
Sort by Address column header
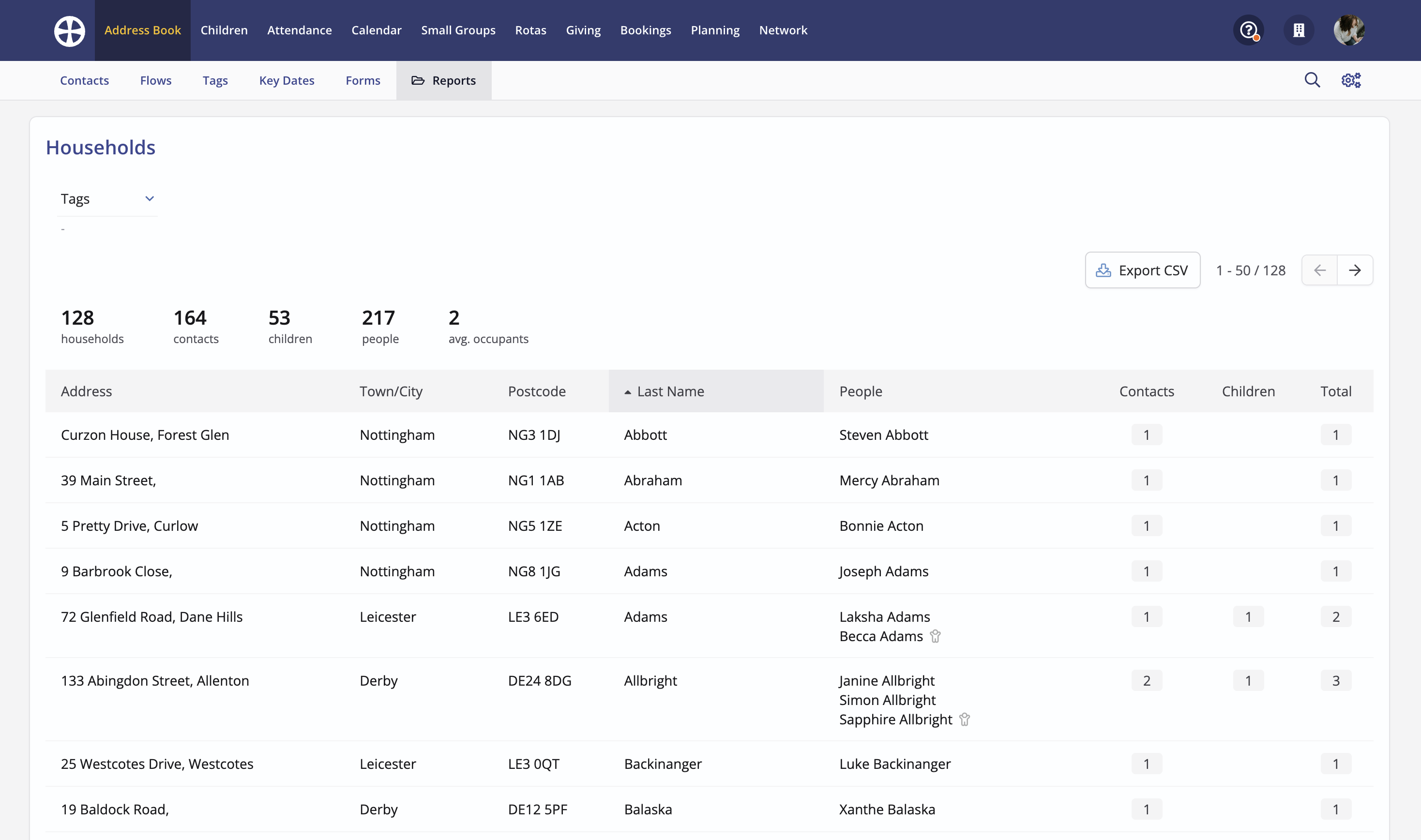click(86, 391)
